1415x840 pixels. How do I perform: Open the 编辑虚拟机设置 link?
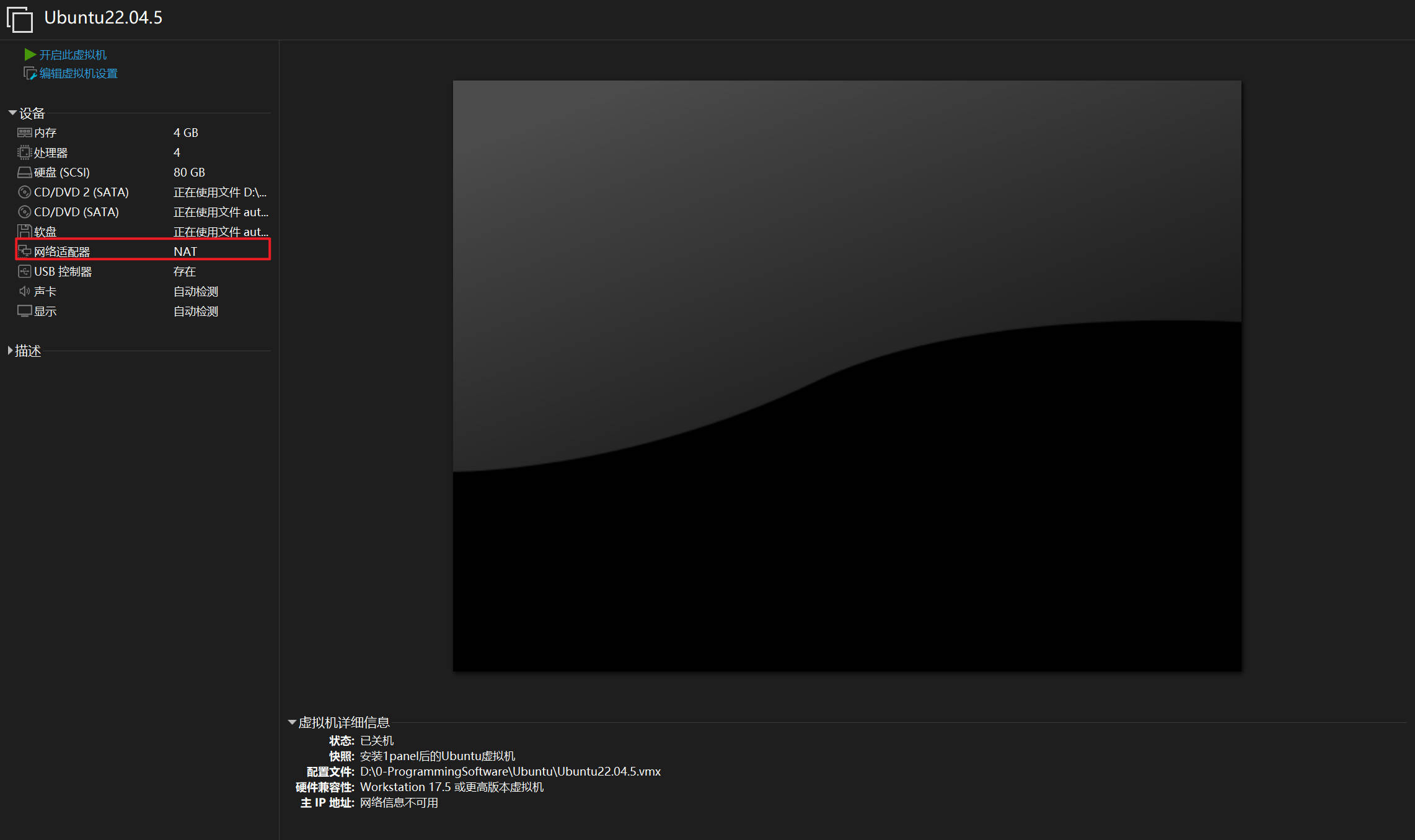78,73
